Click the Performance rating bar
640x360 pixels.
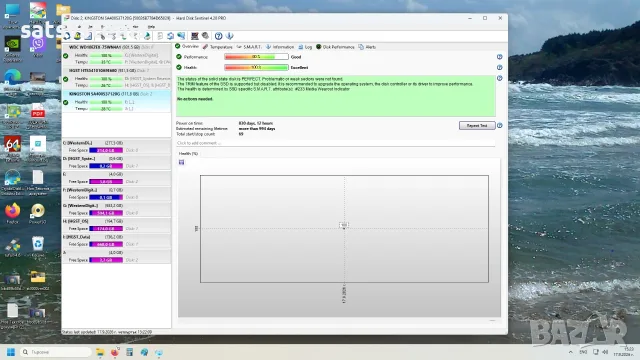[x=256, y=57]
